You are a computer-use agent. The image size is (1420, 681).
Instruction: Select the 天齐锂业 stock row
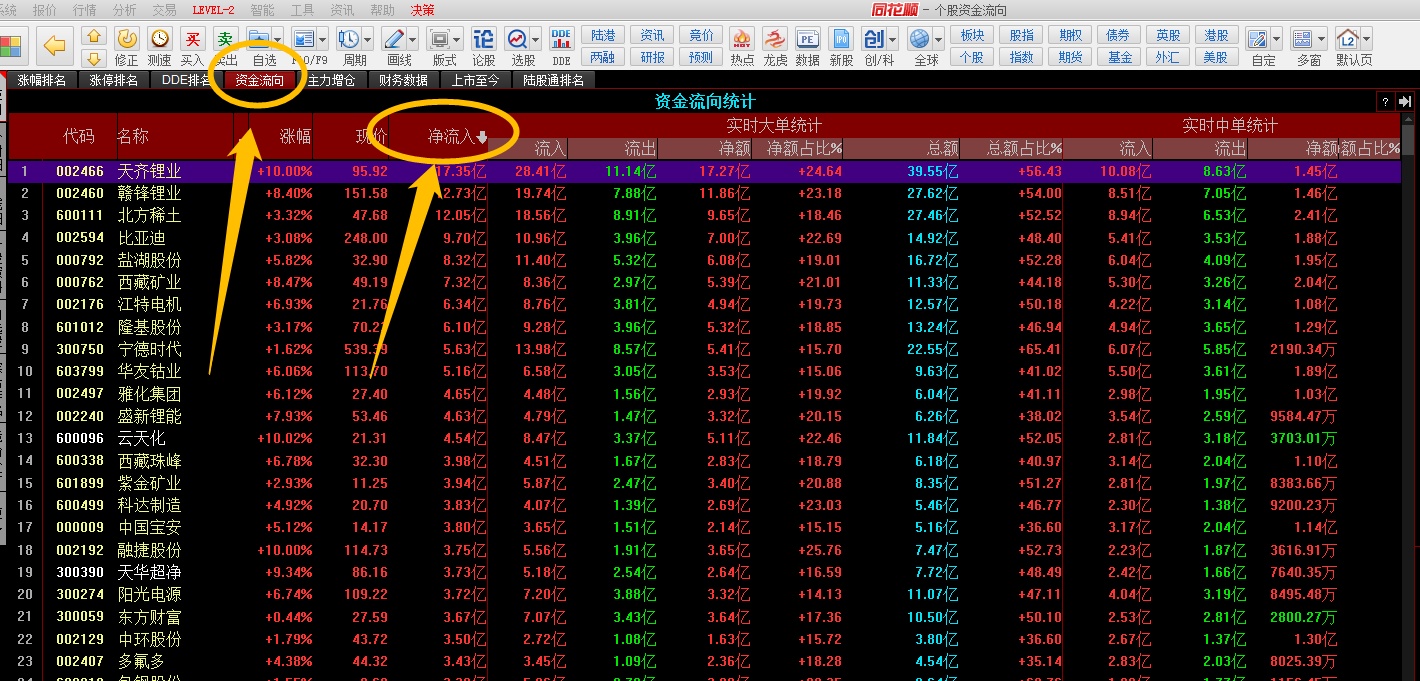click(704, 171)
